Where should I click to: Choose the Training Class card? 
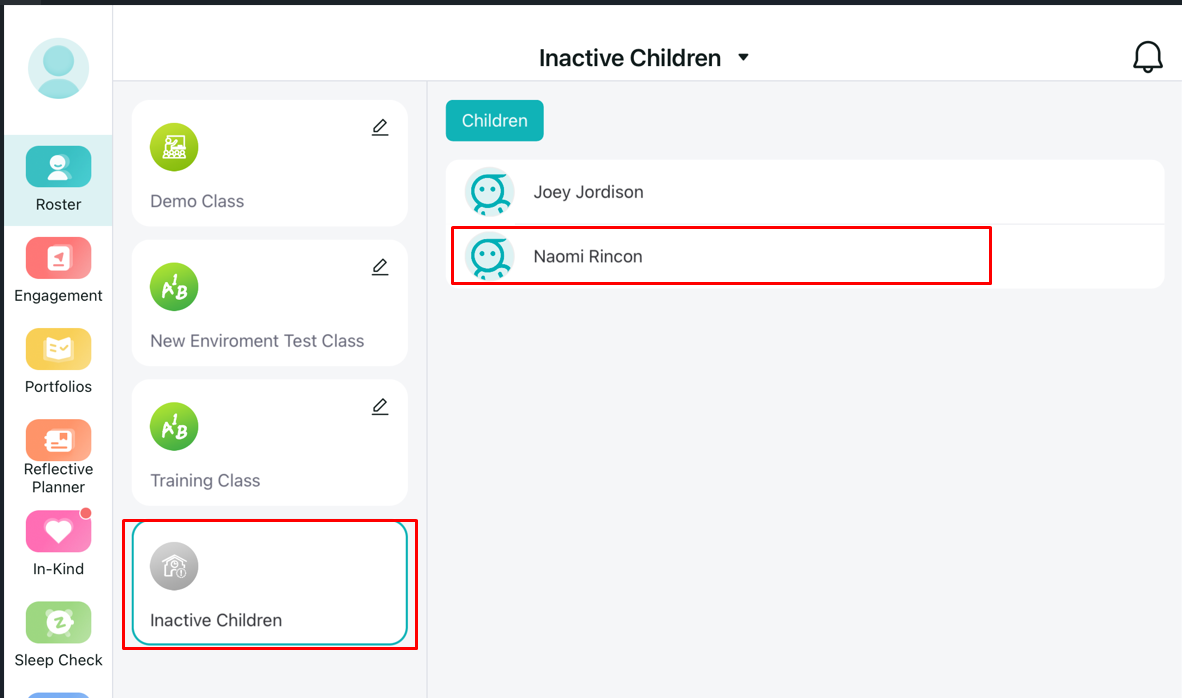(269, 443)
